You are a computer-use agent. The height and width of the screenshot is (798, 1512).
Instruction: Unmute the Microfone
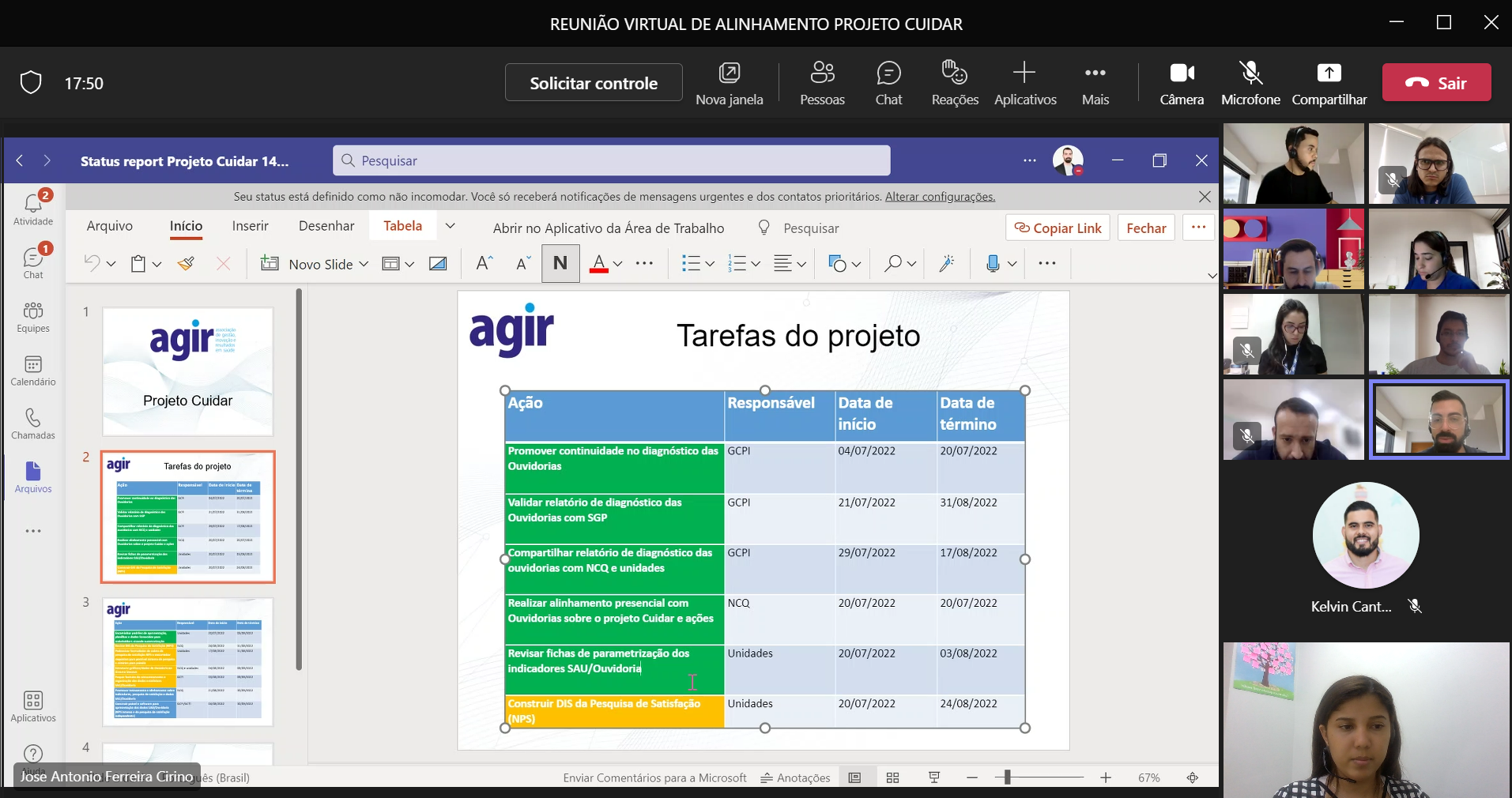[1250, 82]
